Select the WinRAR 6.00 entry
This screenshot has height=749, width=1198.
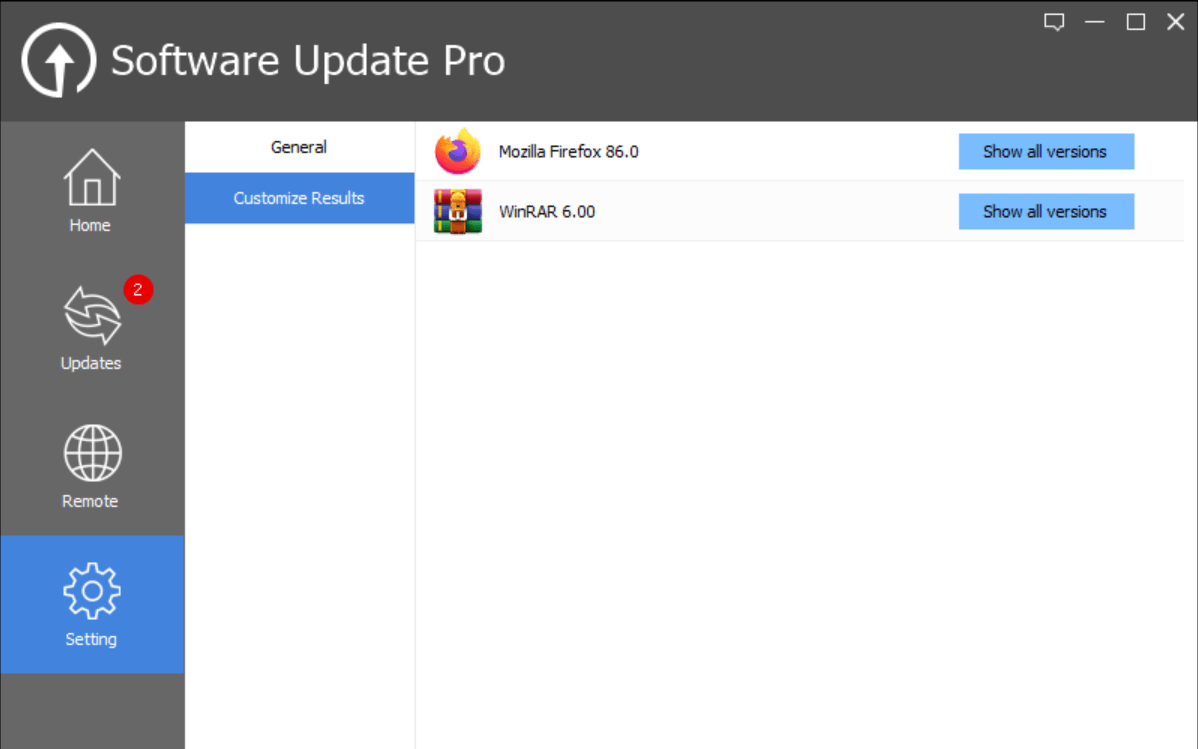point(546,211)
